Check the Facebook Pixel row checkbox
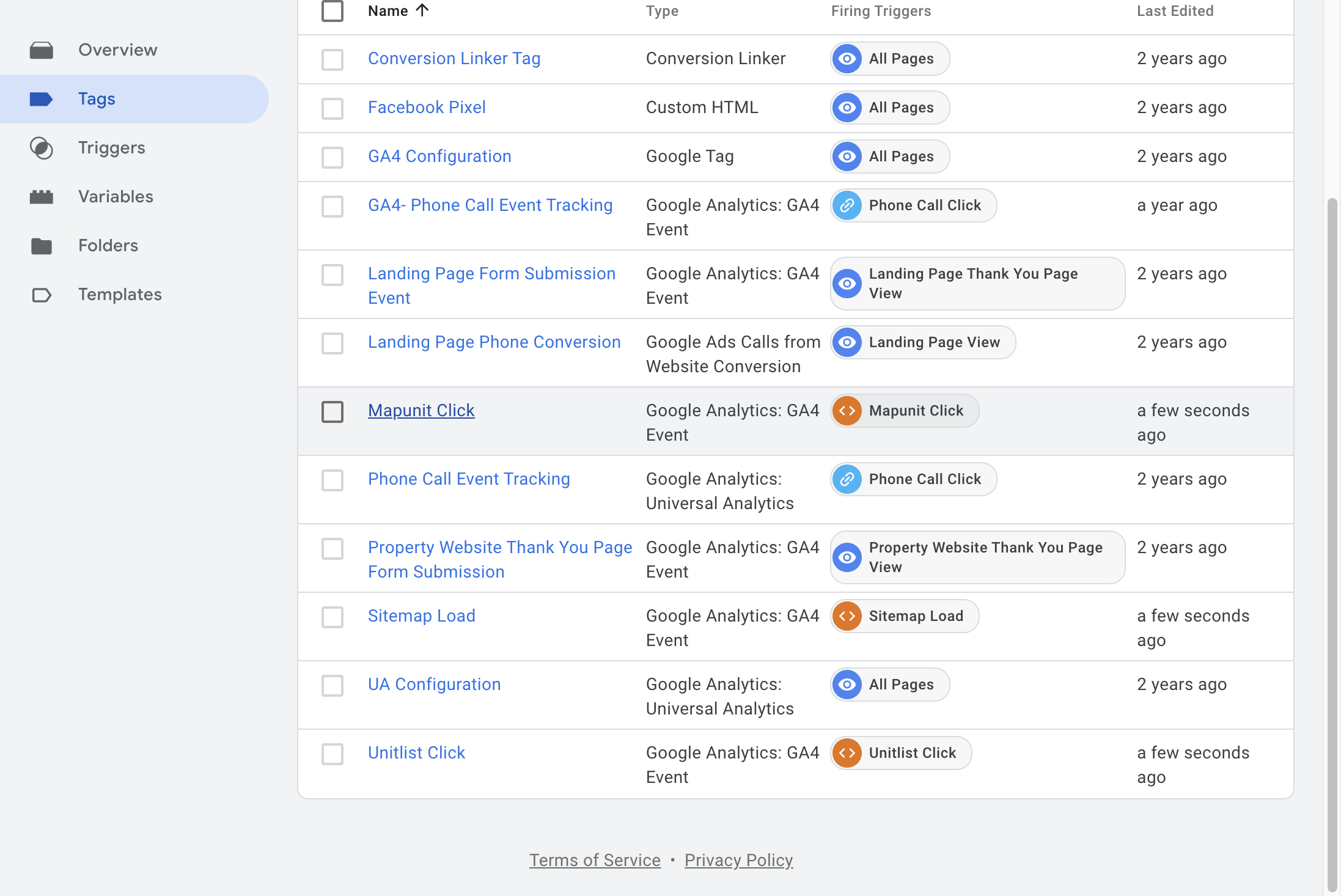Viewport: 1341px width, 896px height. pyautogui.click(x=332, y=108)
